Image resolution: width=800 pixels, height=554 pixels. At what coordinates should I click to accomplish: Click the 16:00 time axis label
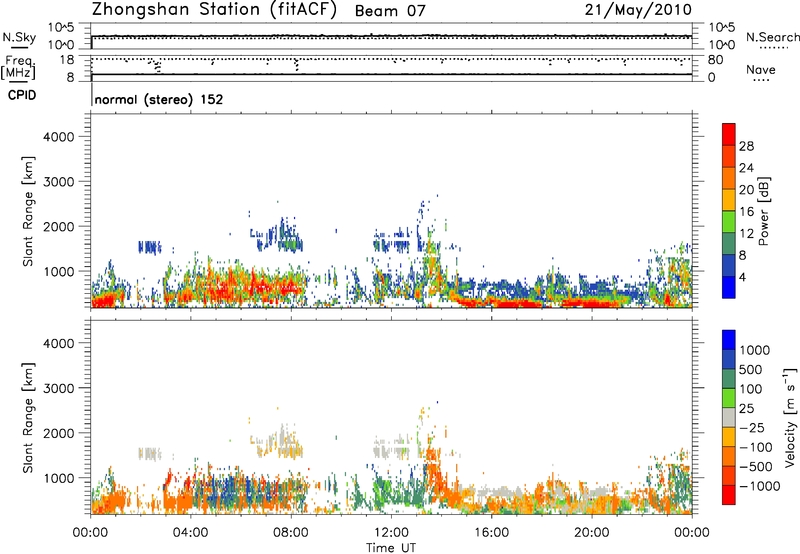[x=491, y=533]
